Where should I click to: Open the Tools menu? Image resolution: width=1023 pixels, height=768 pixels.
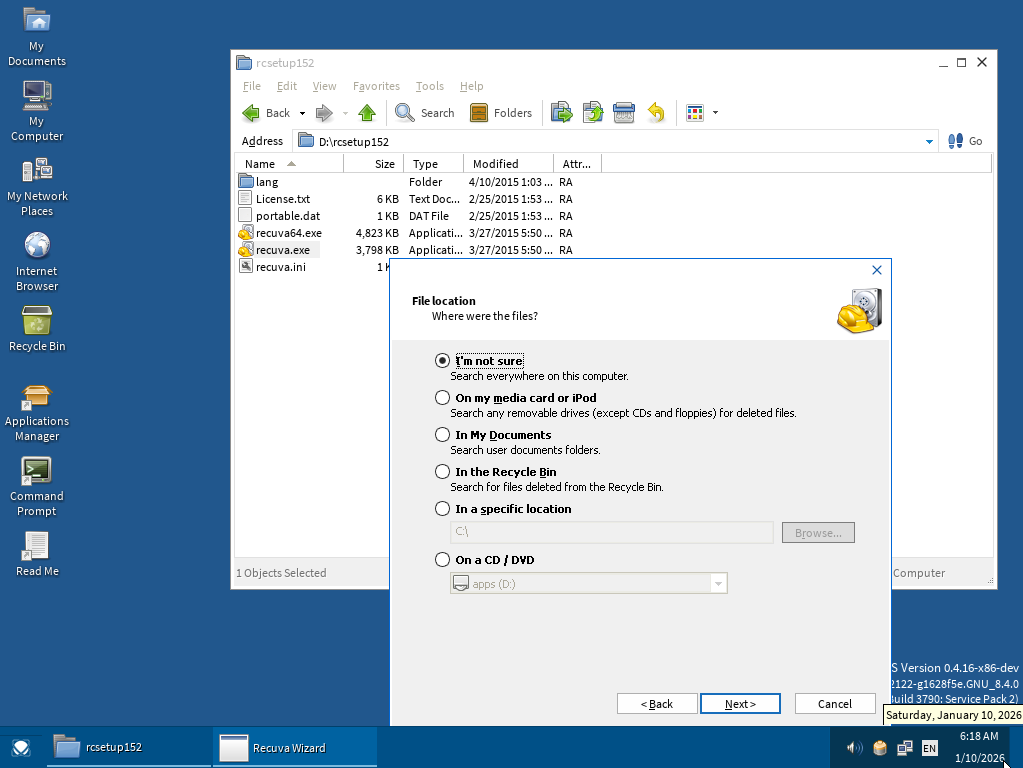click(429, 86)
